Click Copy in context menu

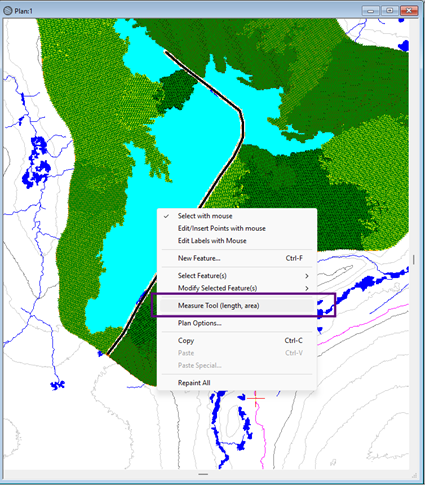click(237, 341)
